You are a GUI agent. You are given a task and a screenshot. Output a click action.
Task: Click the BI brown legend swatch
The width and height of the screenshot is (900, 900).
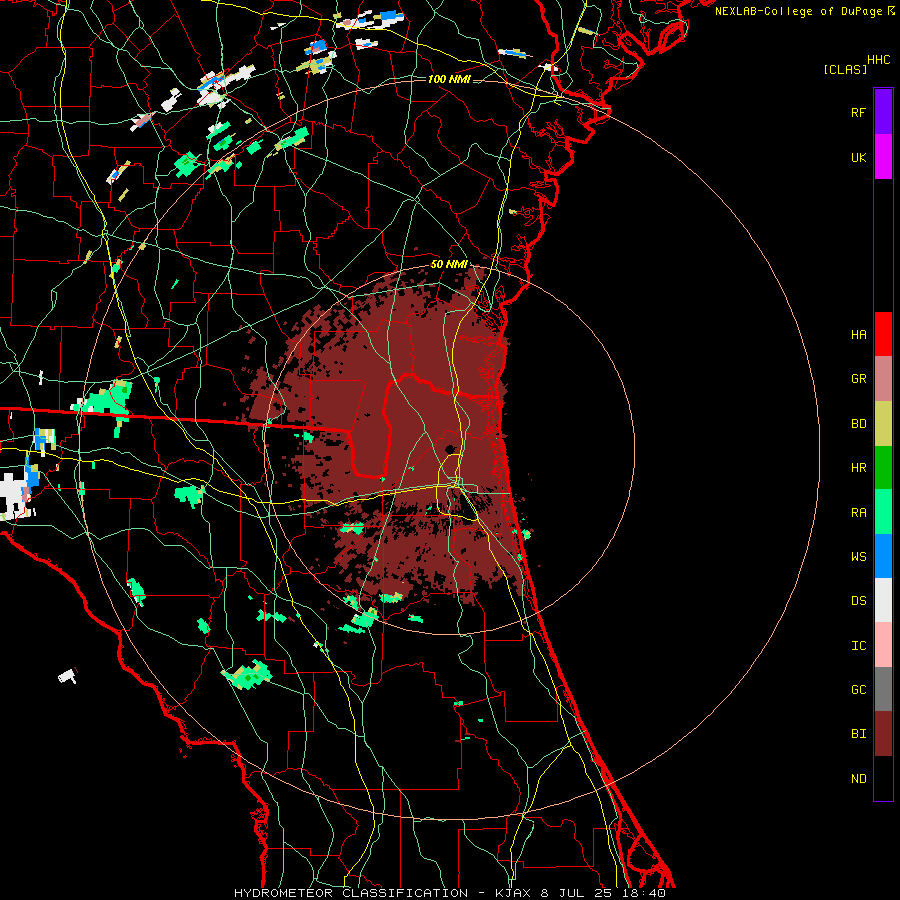coord(883,734)
